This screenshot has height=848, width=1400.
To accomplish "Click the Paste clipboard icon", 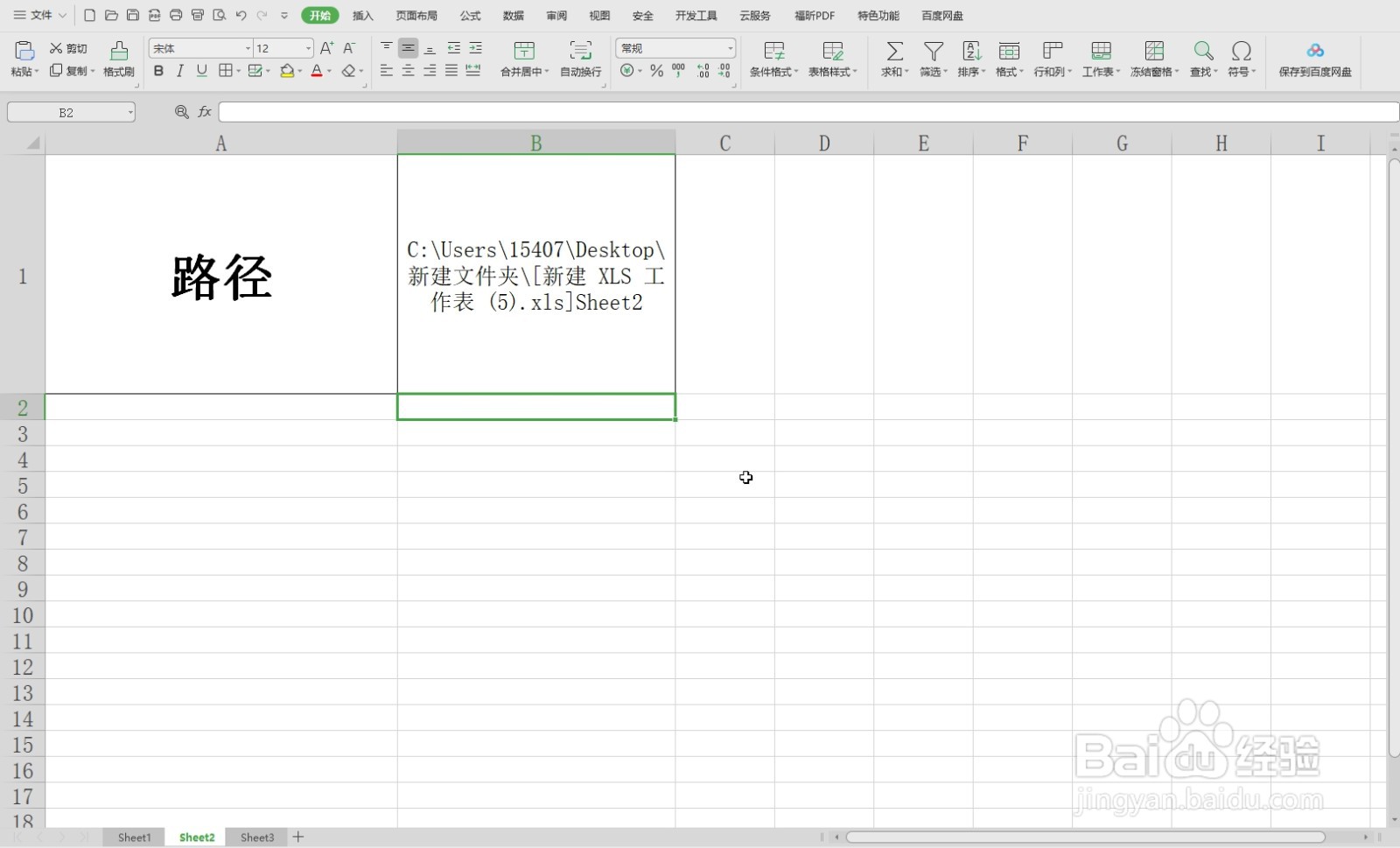I will [24, 51].
